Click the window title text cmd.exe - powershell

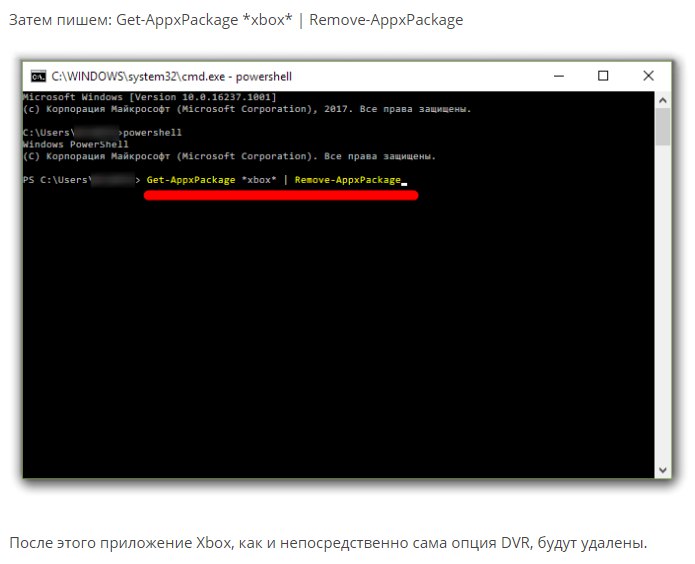171,76
